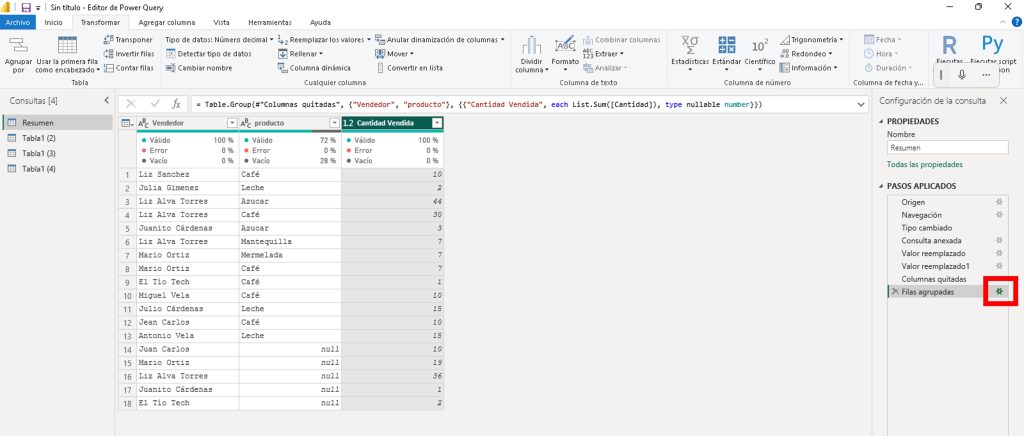Open the Vendedor column filter dropdown
The height and width of the screenshot is (436, 1024).
pyautogui.click(x=232, y=122)
